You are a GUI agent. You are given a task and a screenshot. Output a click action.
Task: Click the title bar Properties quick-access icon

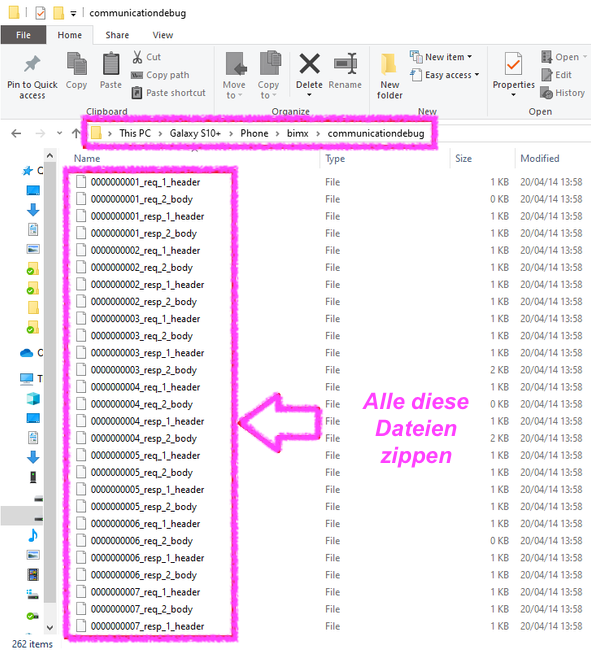point(40,13)
